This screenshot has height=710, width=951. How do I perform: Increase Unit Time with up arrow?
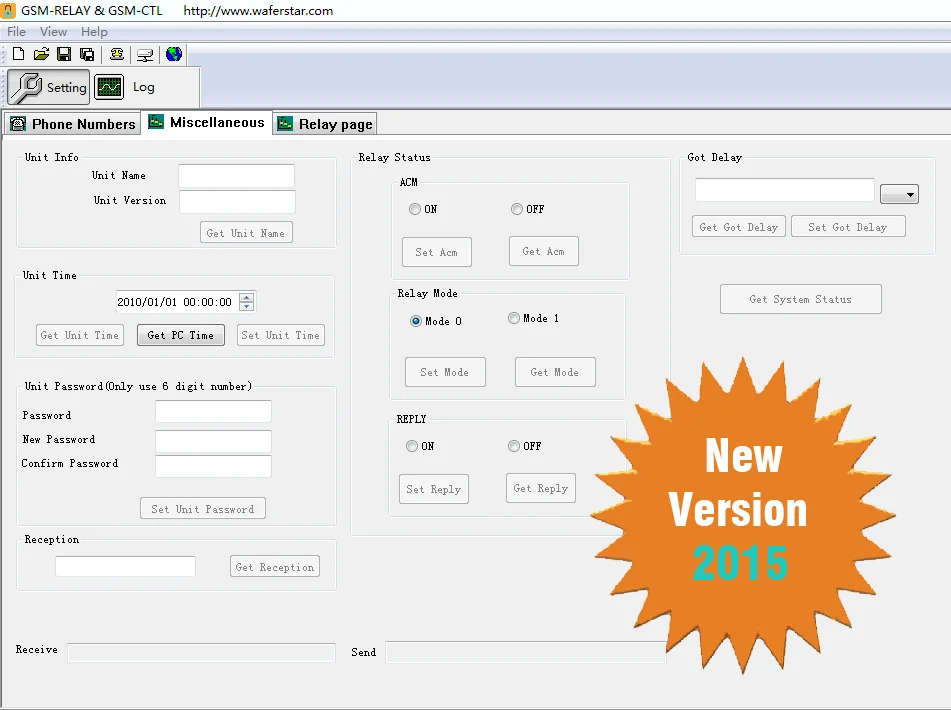(247, 297)
